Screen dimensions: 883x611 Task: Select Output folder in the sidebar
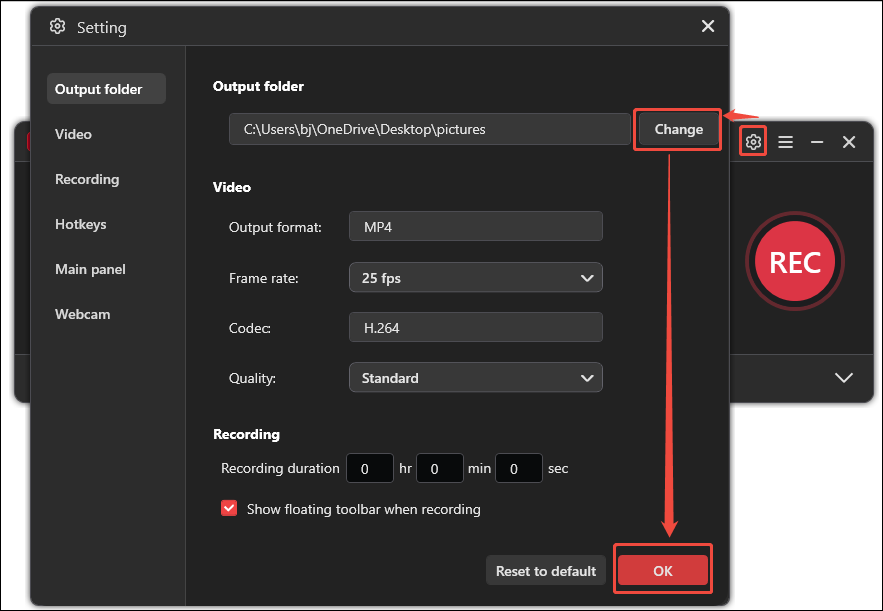click(97, 88)
